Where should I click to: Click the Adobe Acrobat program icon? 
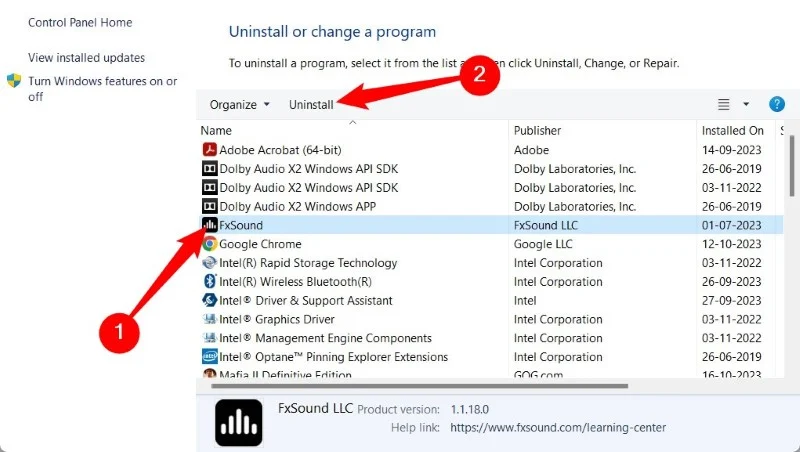coord(210,150)
